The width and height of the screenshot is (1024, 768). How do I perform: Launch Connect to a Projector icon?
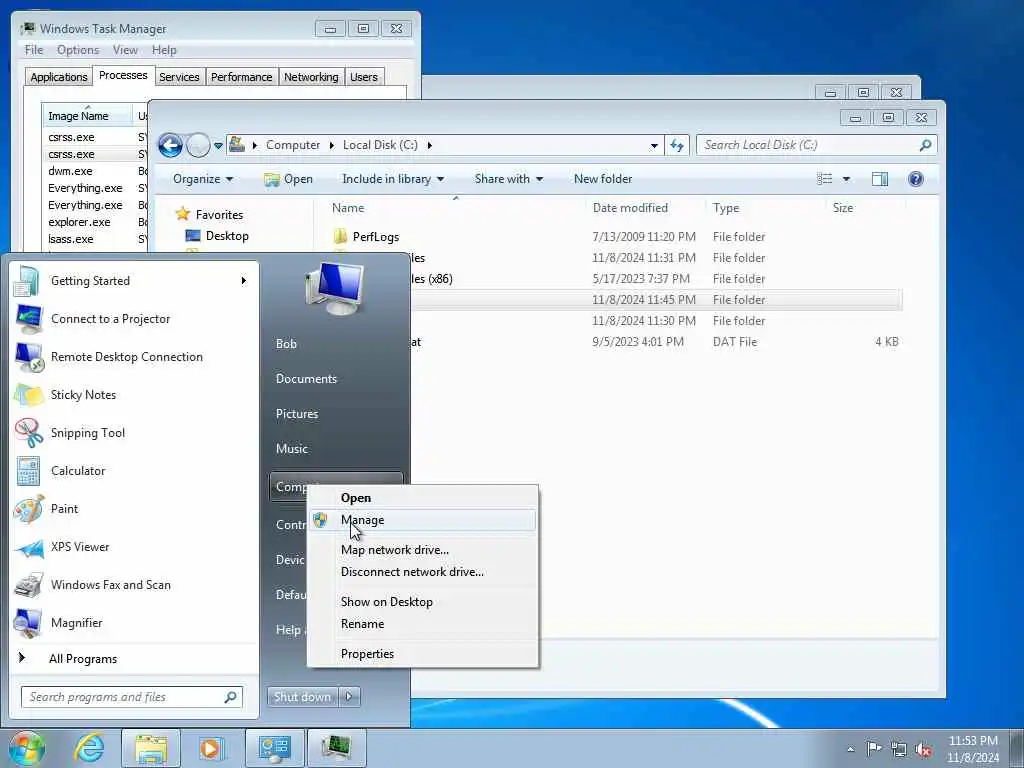(28, 319)
